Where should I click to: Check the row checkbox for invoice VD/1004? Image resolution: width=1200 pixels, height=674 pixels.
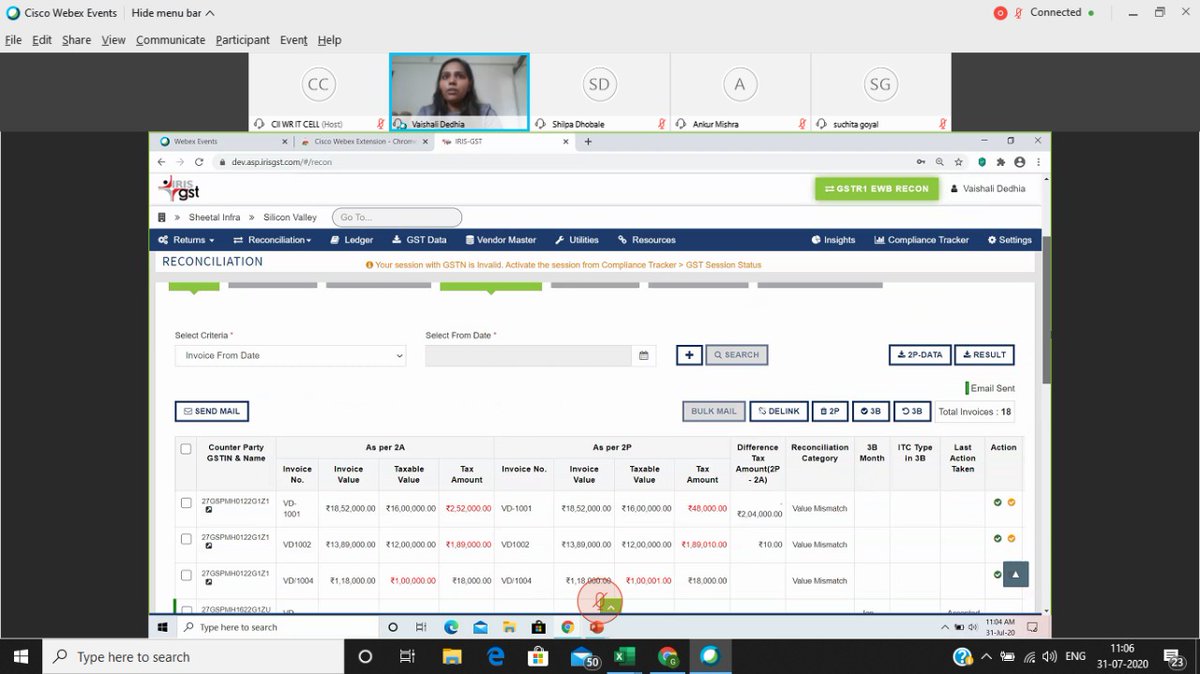(186, 575)
